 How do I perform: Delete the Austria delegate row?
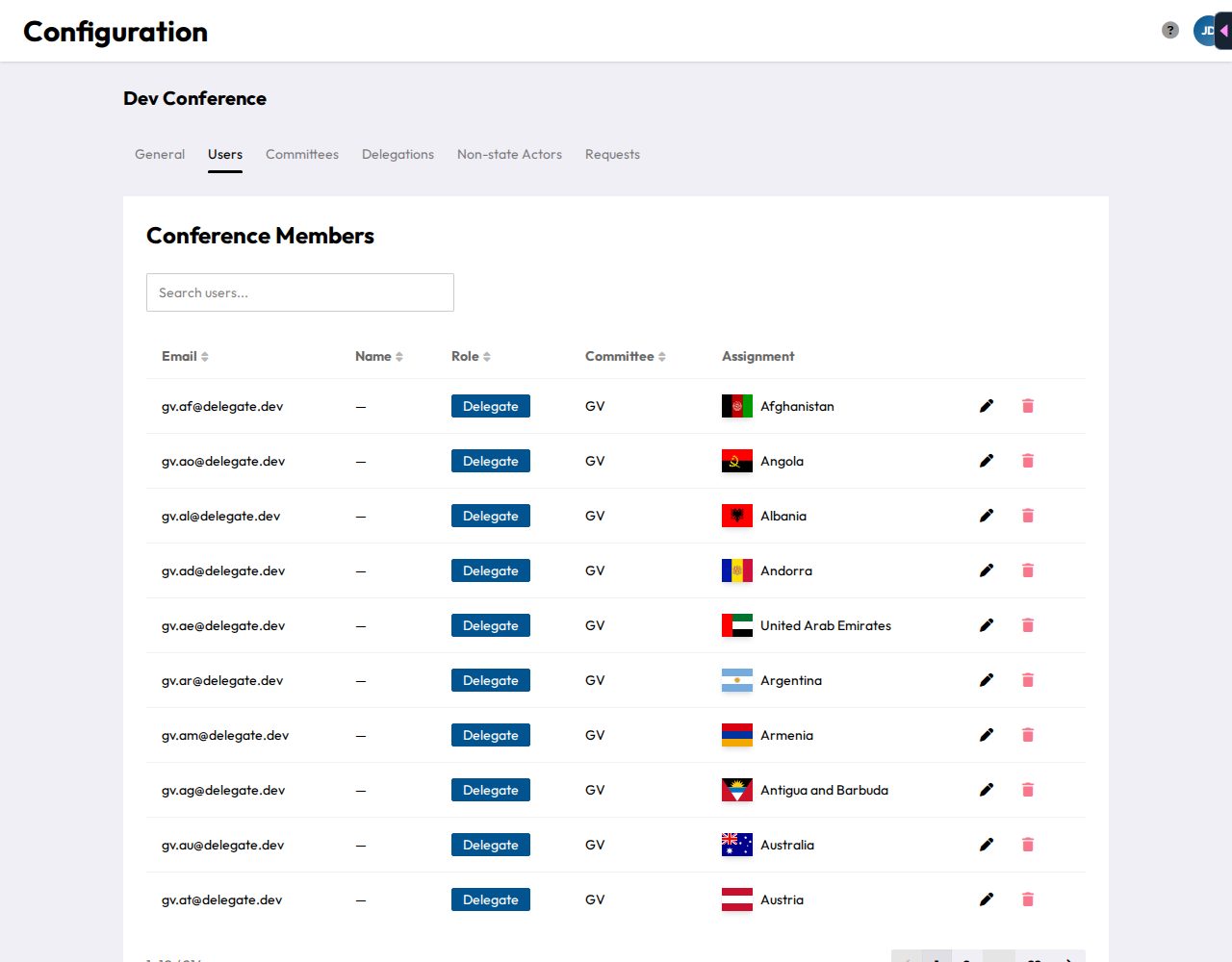(x=1028, y=899)
